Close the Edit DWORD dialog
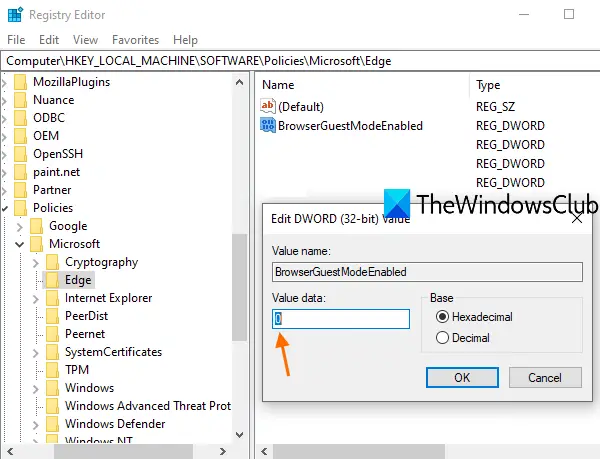The image size is (600, 459). pos(577,218)
